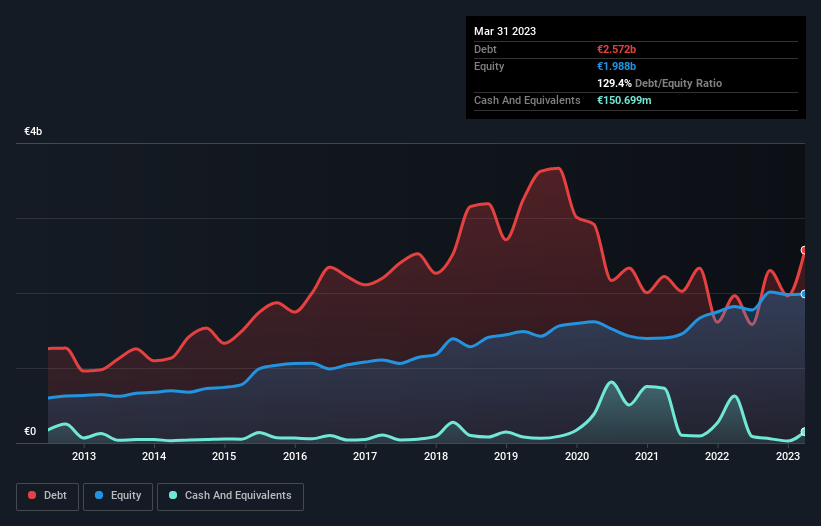The image size is (821, 526).
Task: Click Cash And Equivalents label in tooltip
Action: click(x=527, y=100)
